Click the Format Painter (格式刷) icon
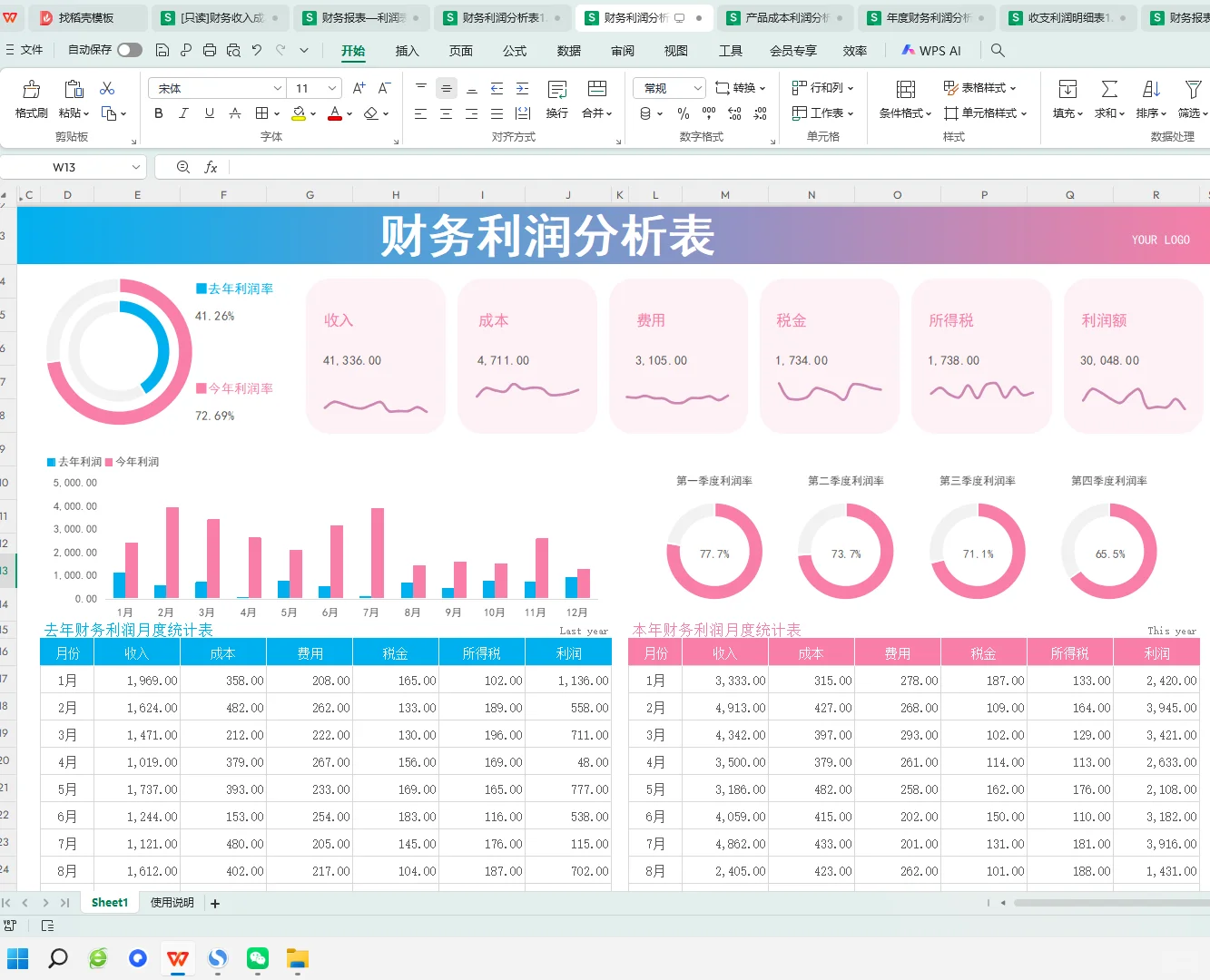 (x=31, y=89)
